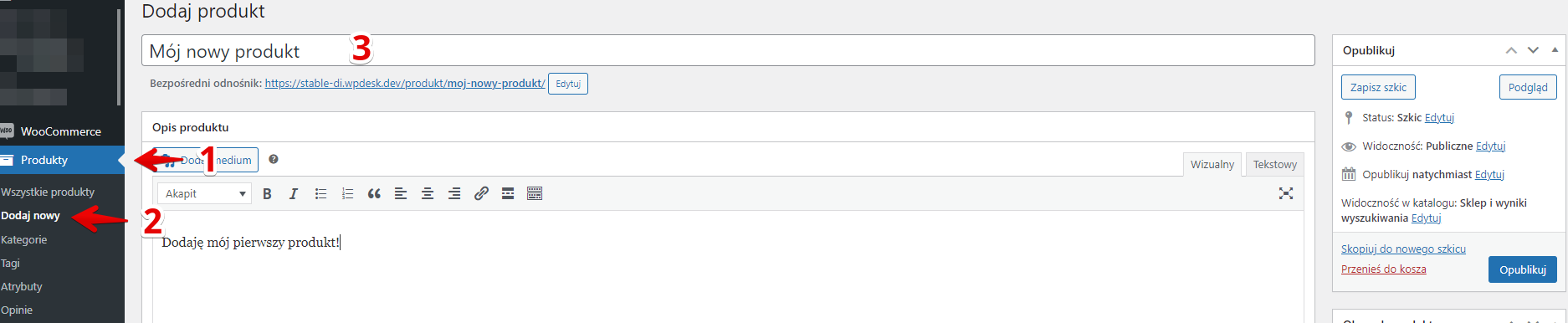This screenshot has width=1568, height=323.
Task: Click the blue Opublikuj button
Action: [x=1522, y=269]
